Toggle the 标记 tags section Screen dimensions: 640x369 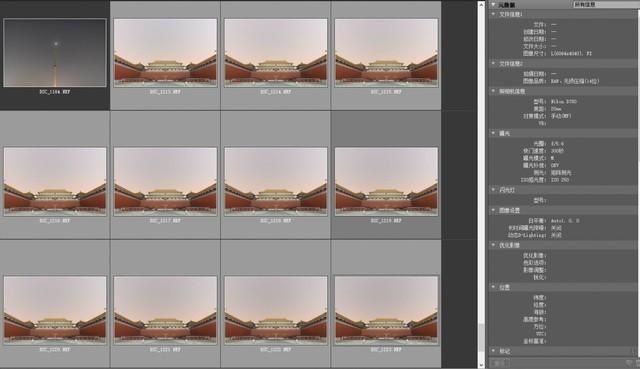[x=493, y=351]
